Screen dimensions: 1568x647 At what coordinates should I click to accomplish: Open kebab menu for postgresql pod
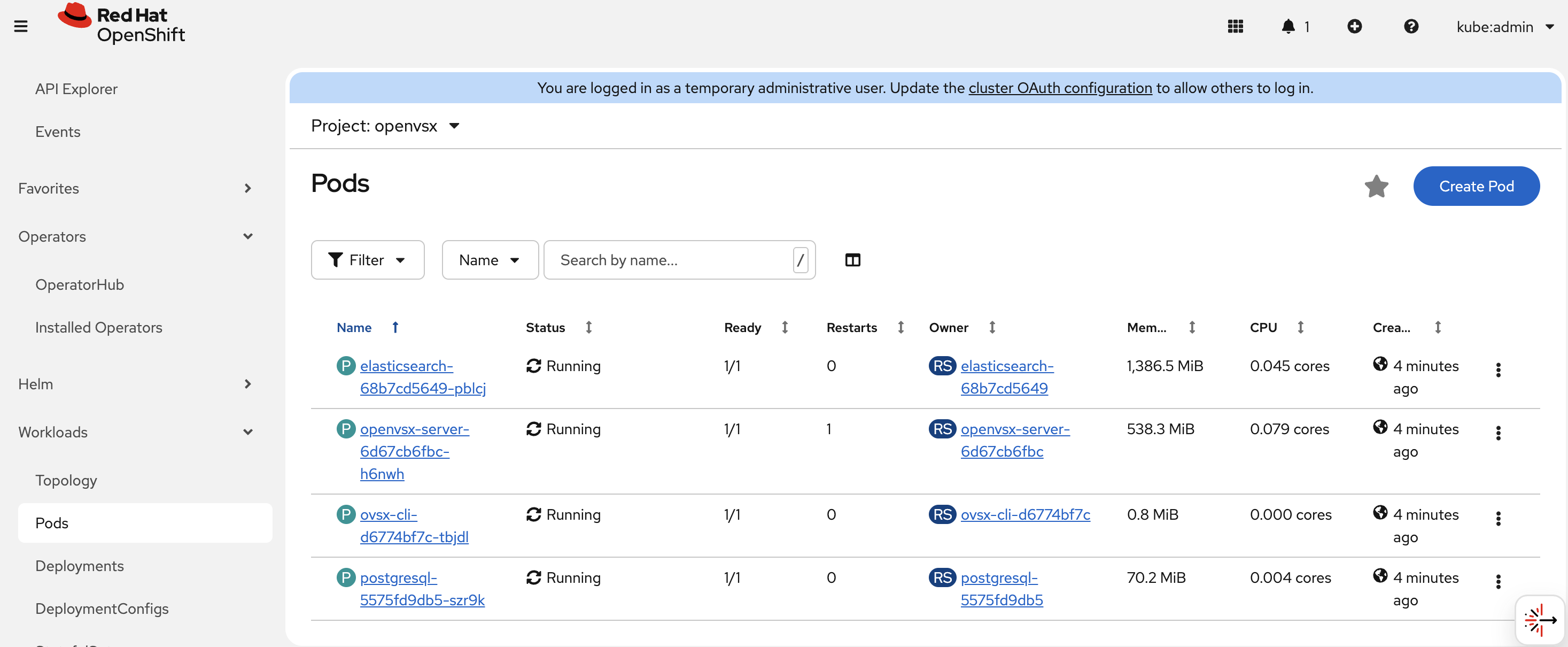(x=1498, y=582)
